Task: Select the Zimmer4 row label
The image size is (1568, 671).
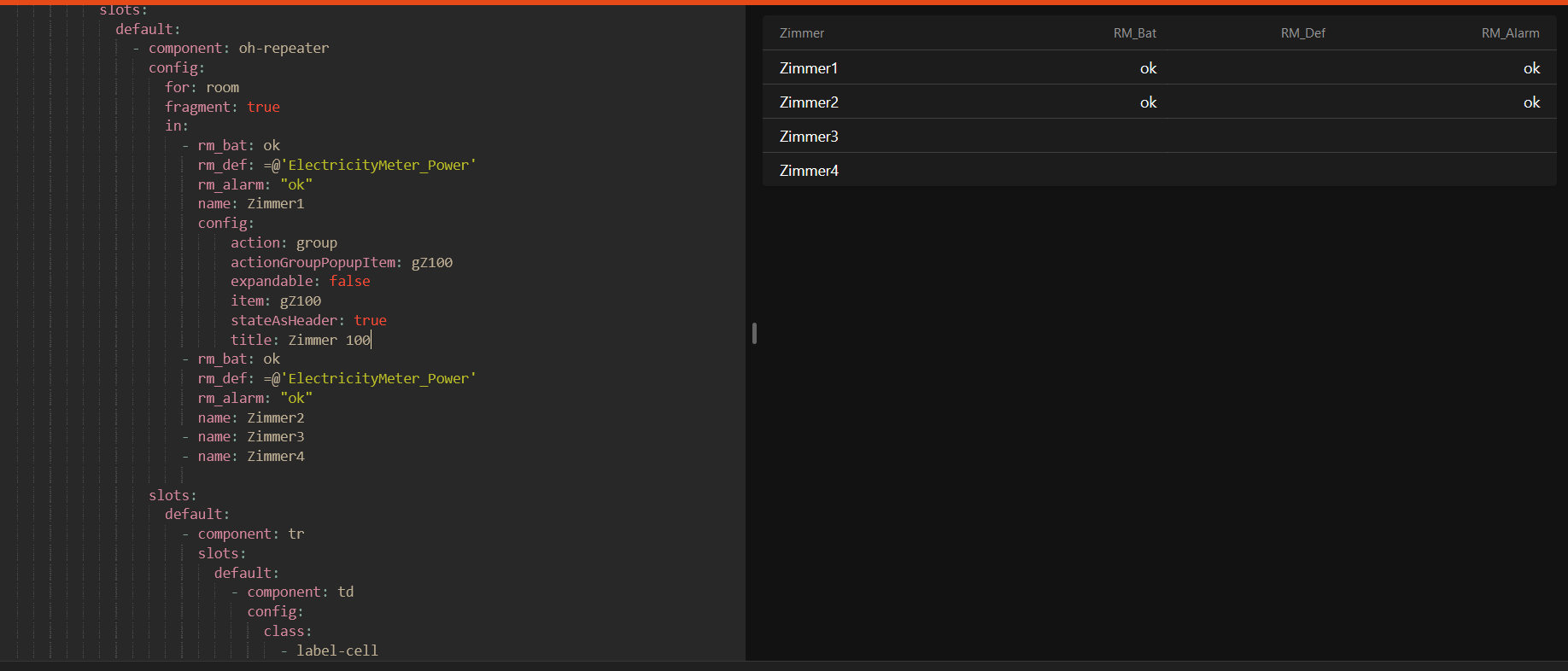Action: [x=808, y=171]
